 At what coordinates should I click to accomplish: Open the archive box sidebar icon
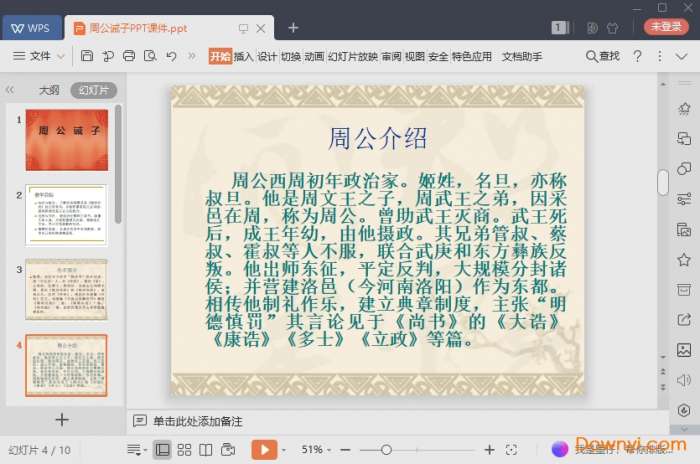click(684, 289)
